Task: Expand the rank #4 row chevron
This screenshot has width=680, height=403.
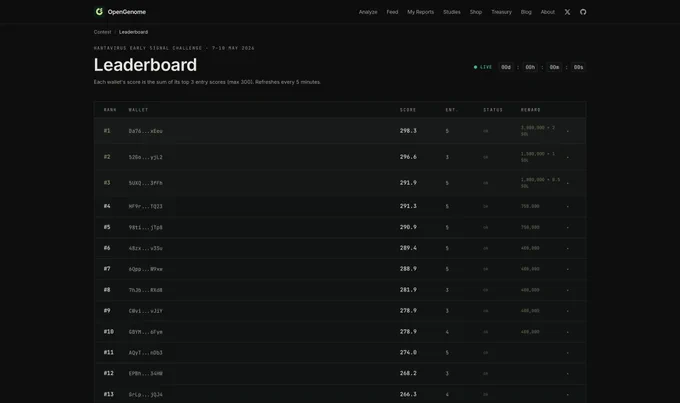Action: [x=567, y=206]
